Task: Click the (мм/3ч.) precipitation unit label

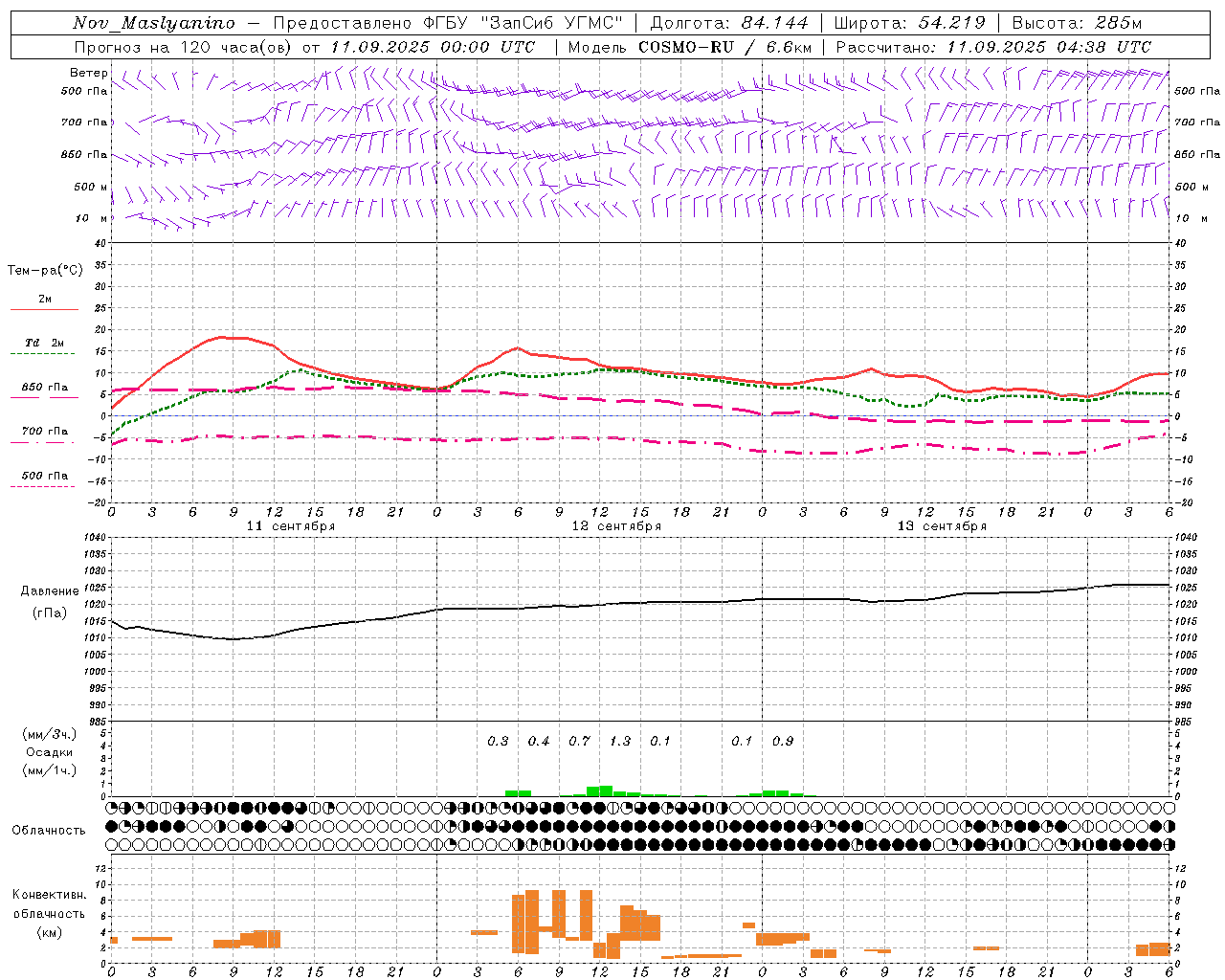Action: pos(50,734)
